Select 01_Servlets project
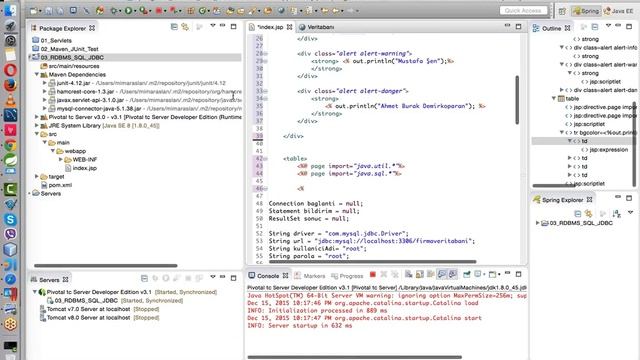 click(52, 40)
